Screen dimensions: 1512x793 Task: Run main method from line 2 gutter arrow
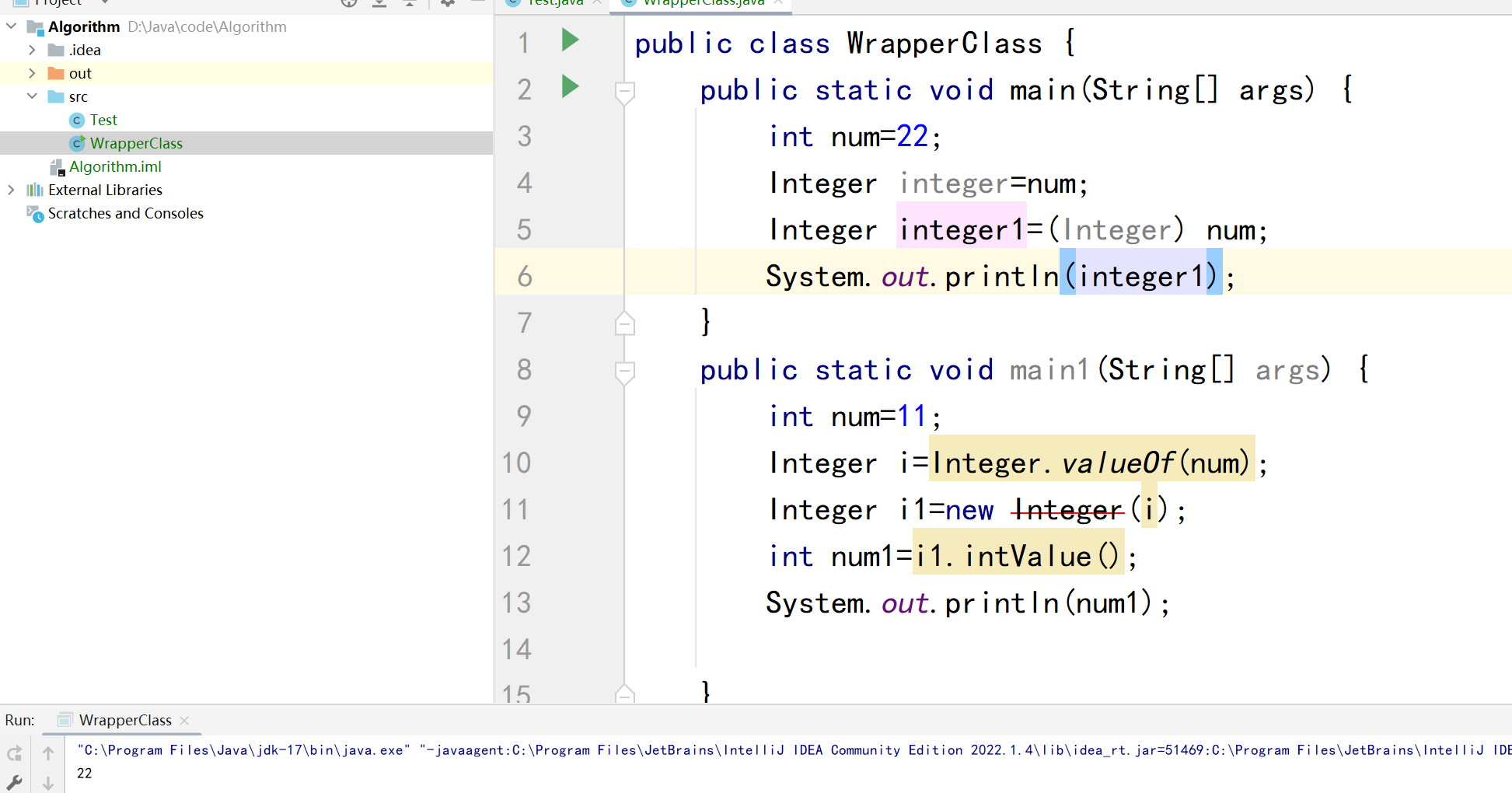[571, 86]
